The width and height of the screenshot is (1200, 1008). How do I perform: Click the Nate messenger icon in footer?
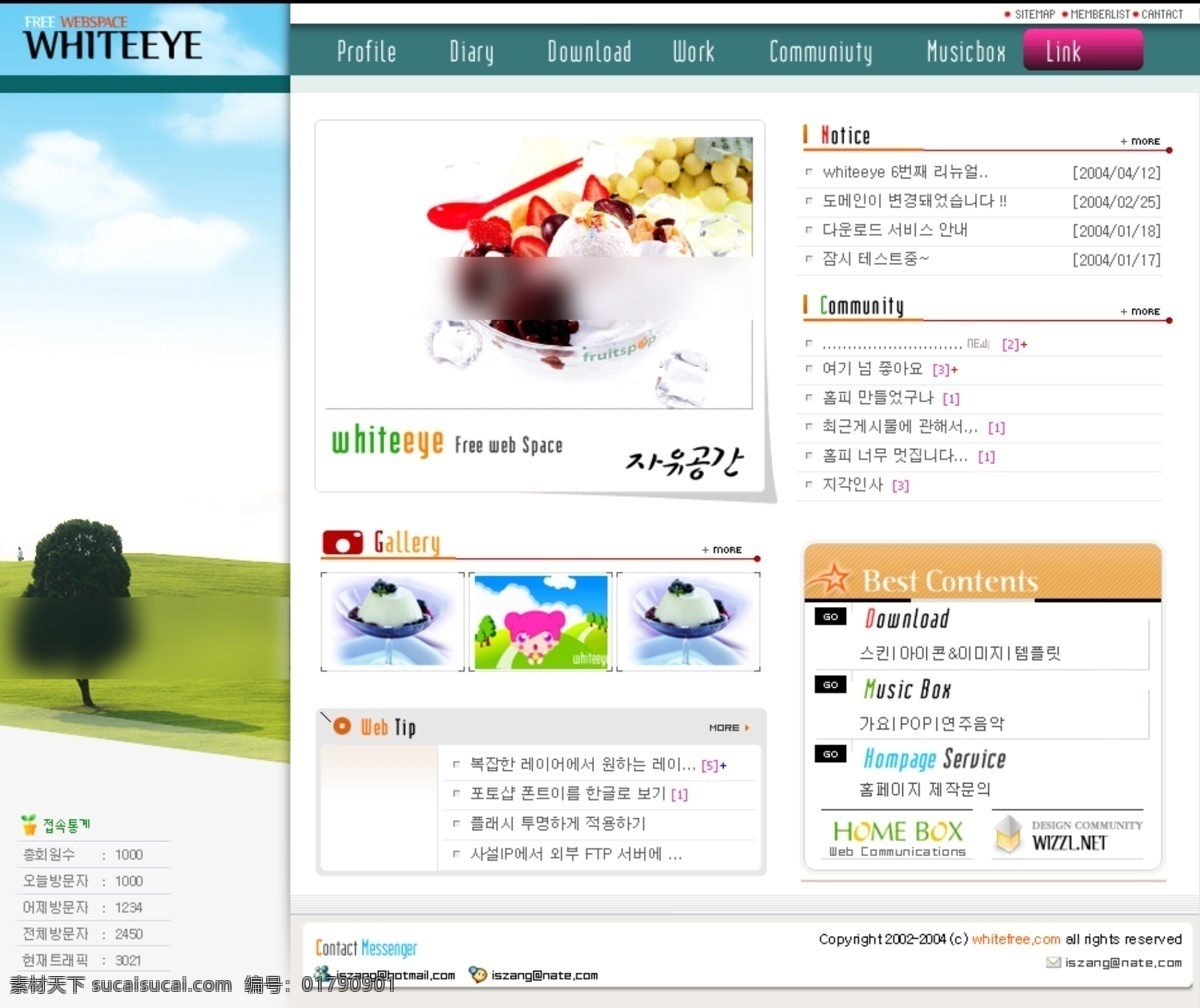(x=478, y=975)
